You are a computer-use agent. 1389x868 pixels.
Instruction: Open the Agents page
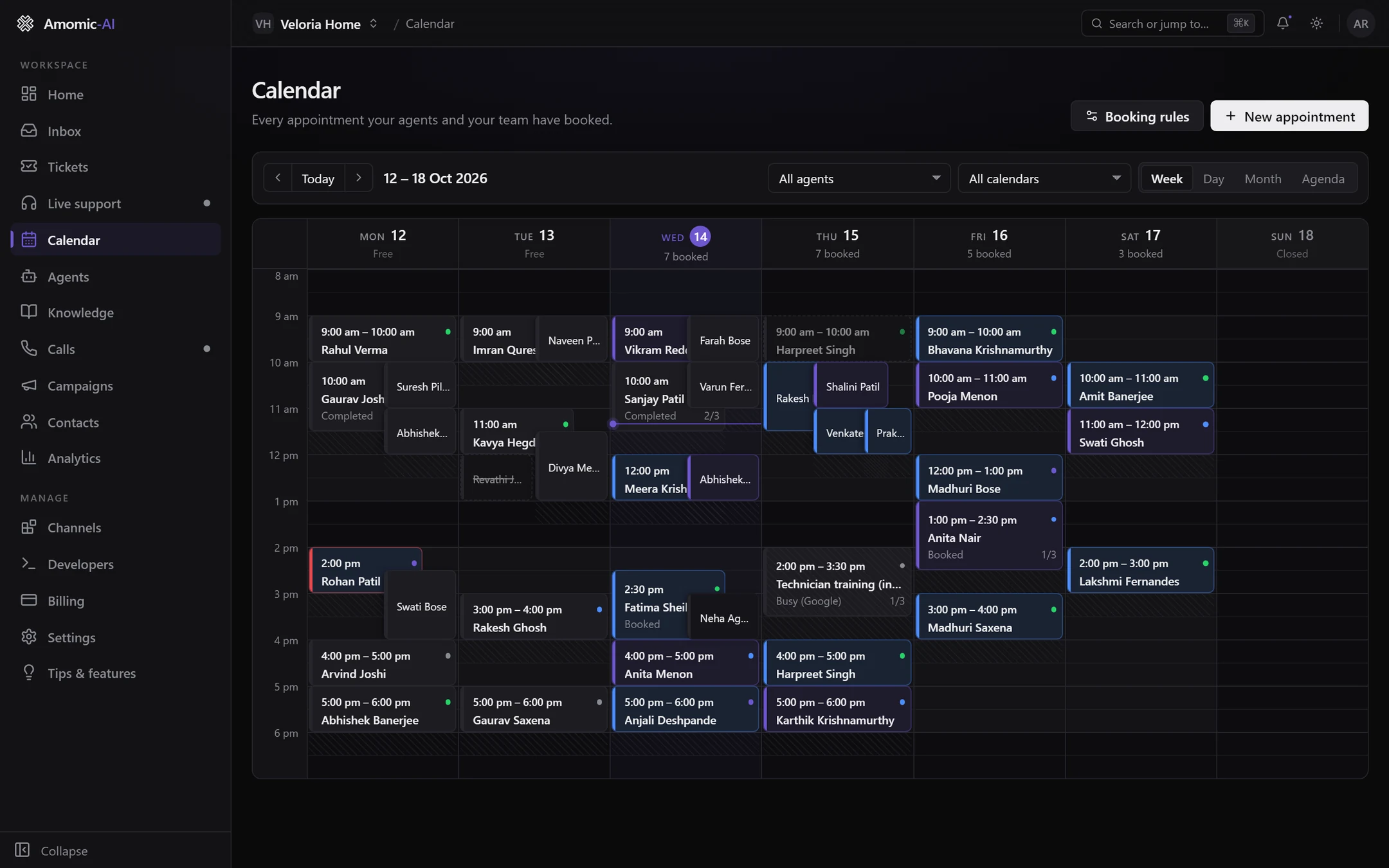[x=116, y=276]
